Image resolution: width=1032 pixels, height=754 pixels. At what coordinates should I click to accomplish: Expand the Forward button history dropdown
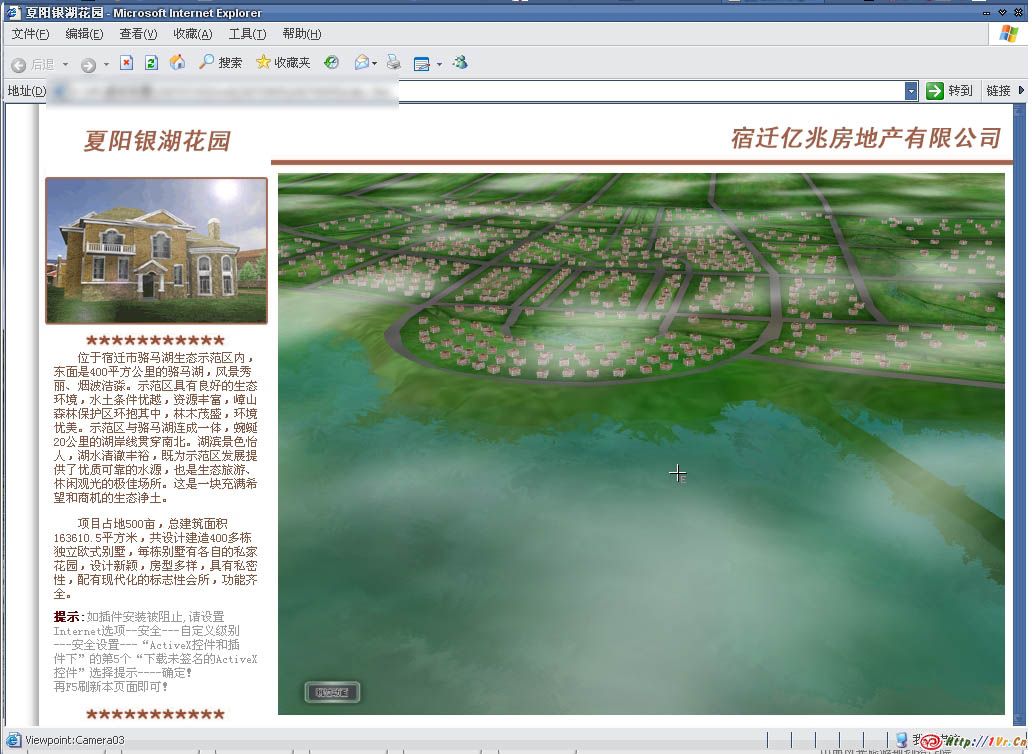(106, 64)
